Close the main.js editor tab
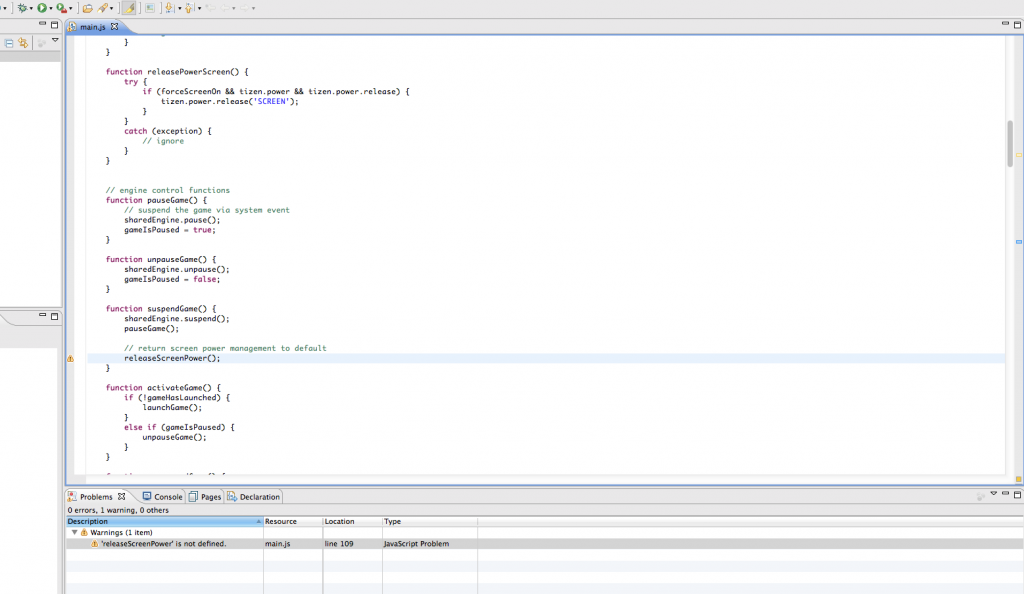1024x594 pixels. pyautogui.click(x=114, y=27)
